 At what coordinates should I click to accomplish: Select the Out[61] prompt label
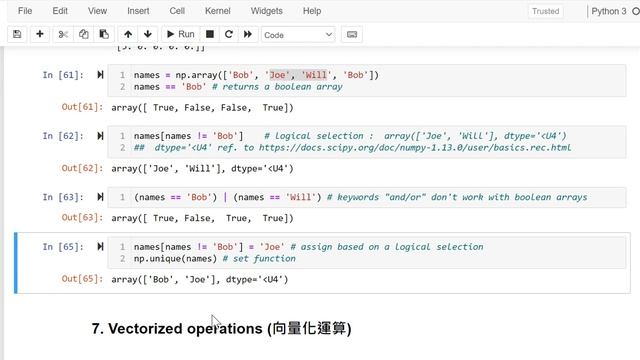click(x=82, y=107)
